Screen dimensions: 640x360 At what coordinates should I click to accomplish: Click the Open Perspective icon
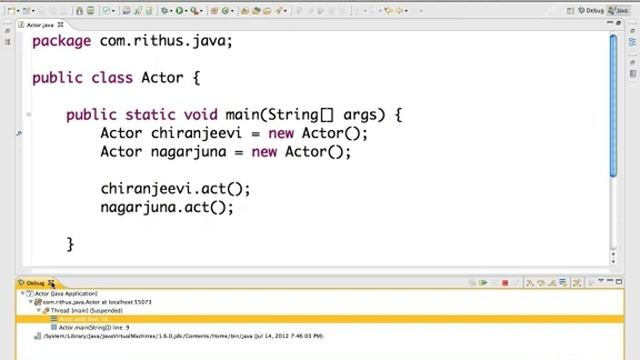tap(570, 11)
